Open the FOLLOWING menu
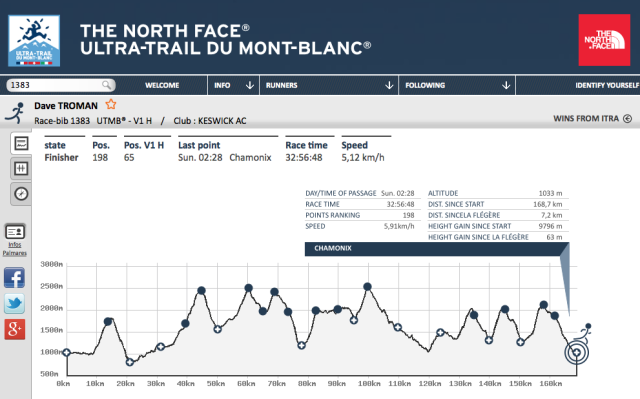640x399 pixels. [425, 85]
